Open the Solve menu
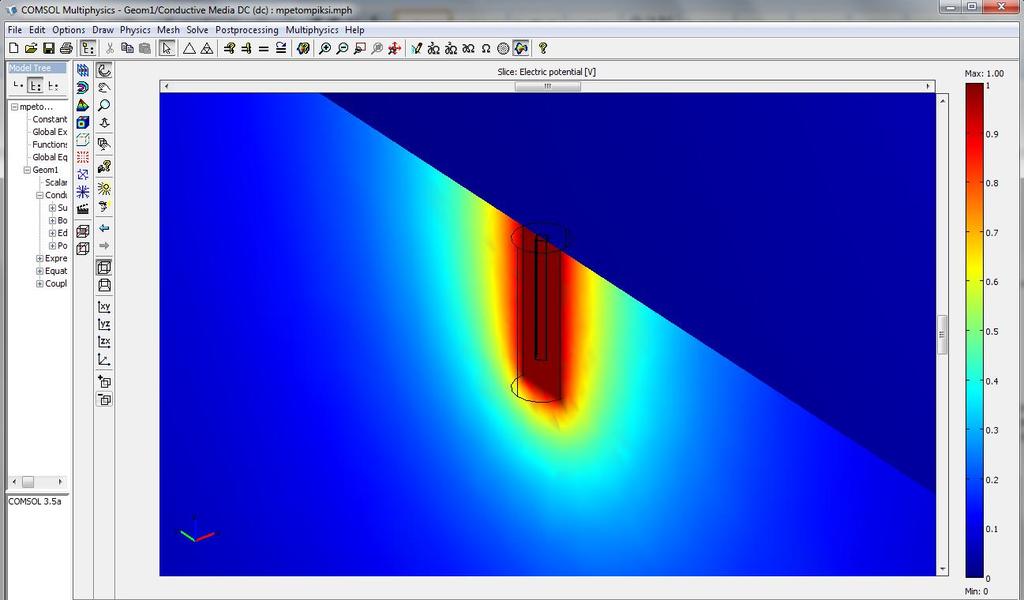 pos(197,29)
